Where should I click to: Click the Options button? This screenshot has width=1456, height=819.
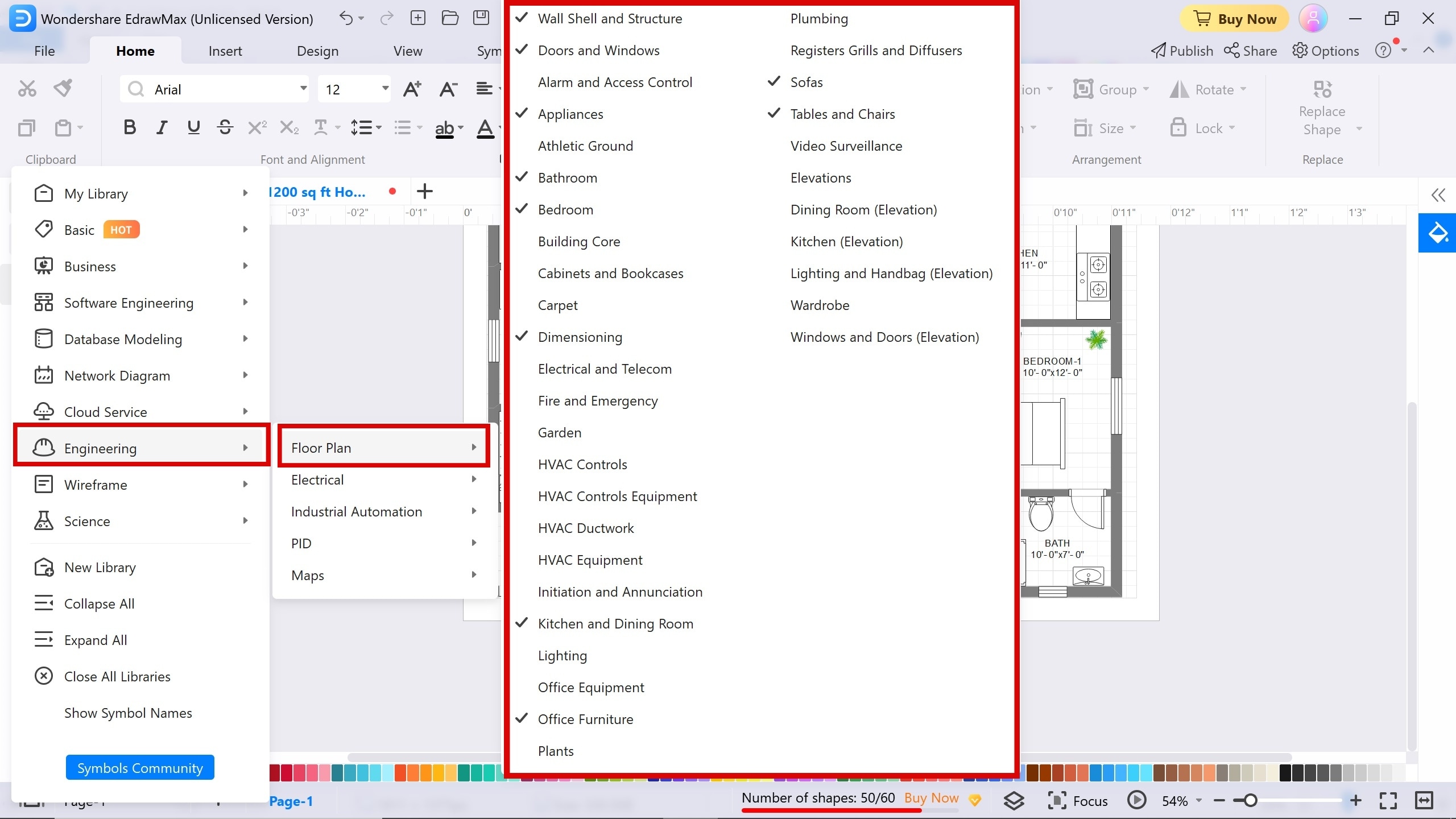[x=1326, y=51]
